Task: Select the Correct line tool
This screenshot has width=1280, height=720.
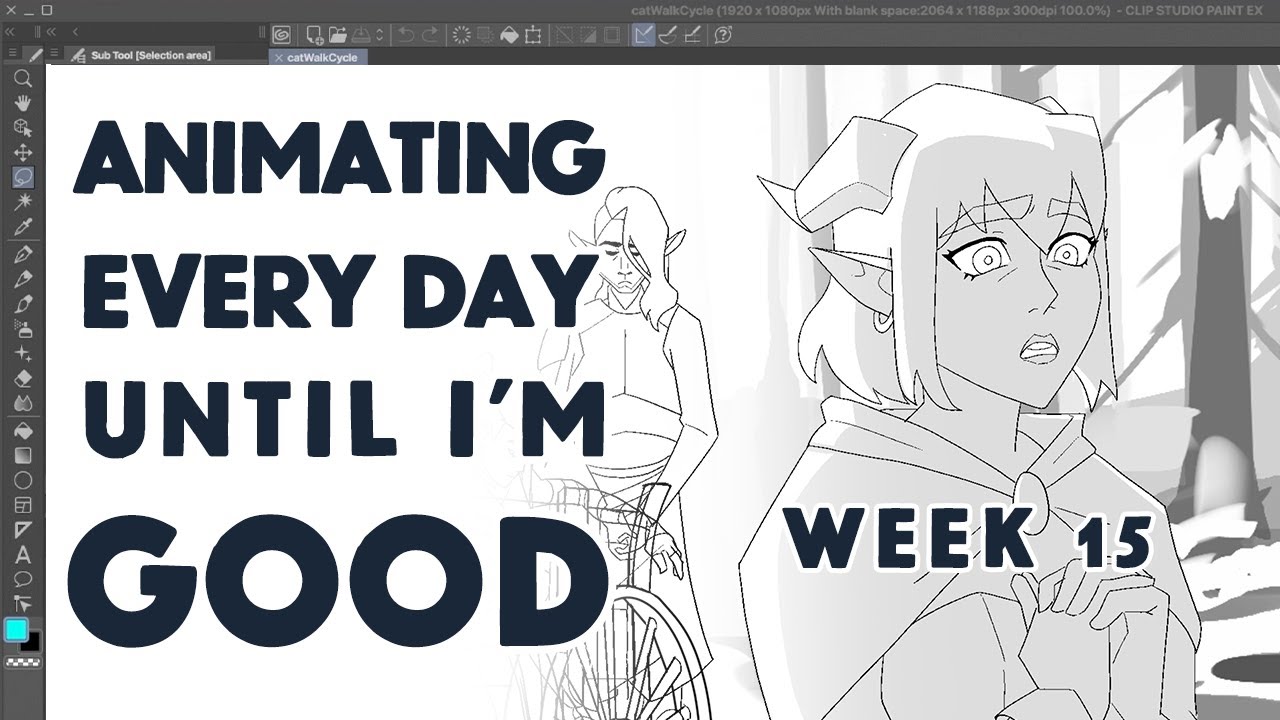Action: [x=22, y=603]
